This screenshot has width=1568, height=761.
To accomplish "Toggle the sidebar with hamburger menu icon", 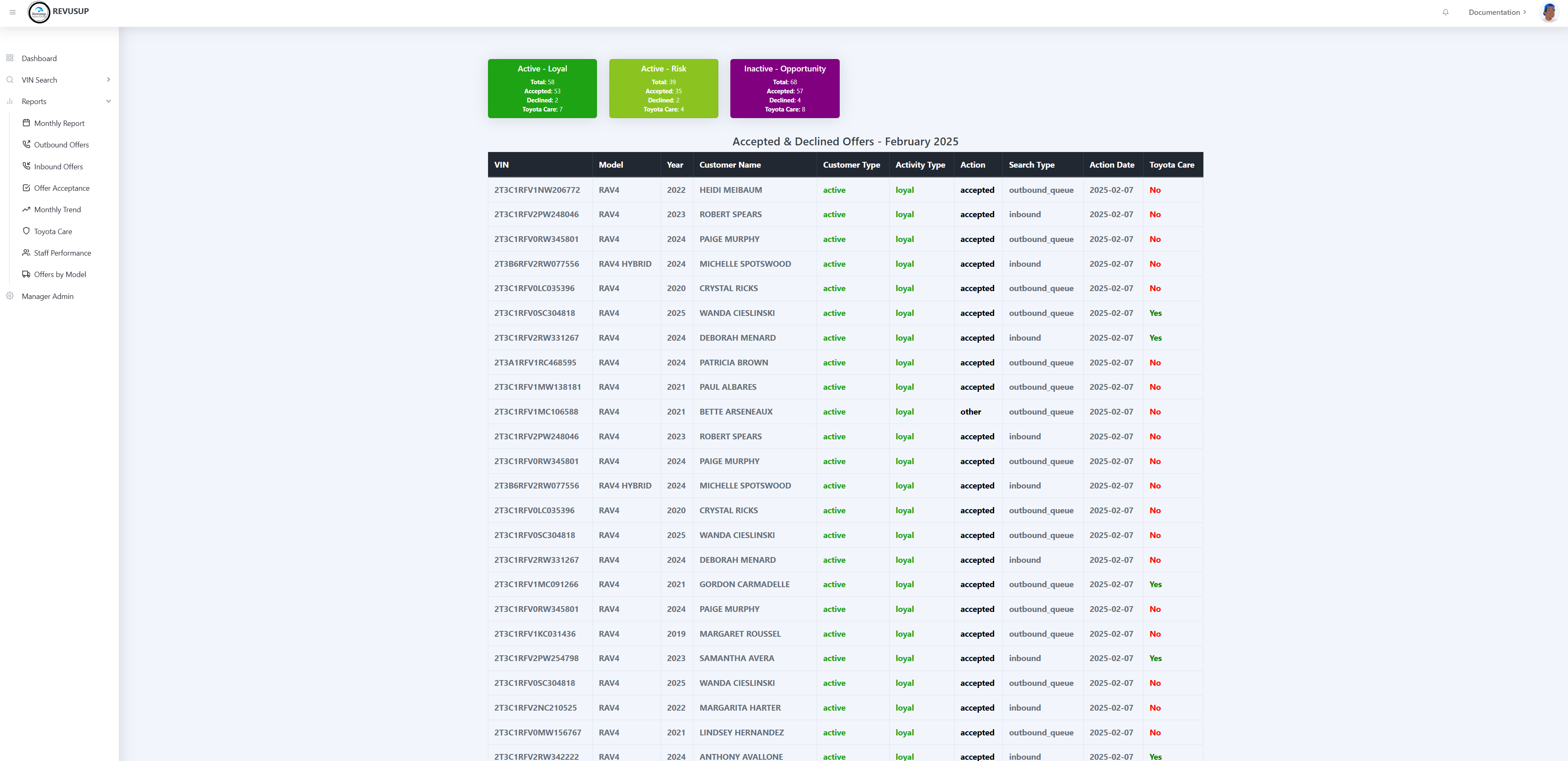I will tap(12, 12).
